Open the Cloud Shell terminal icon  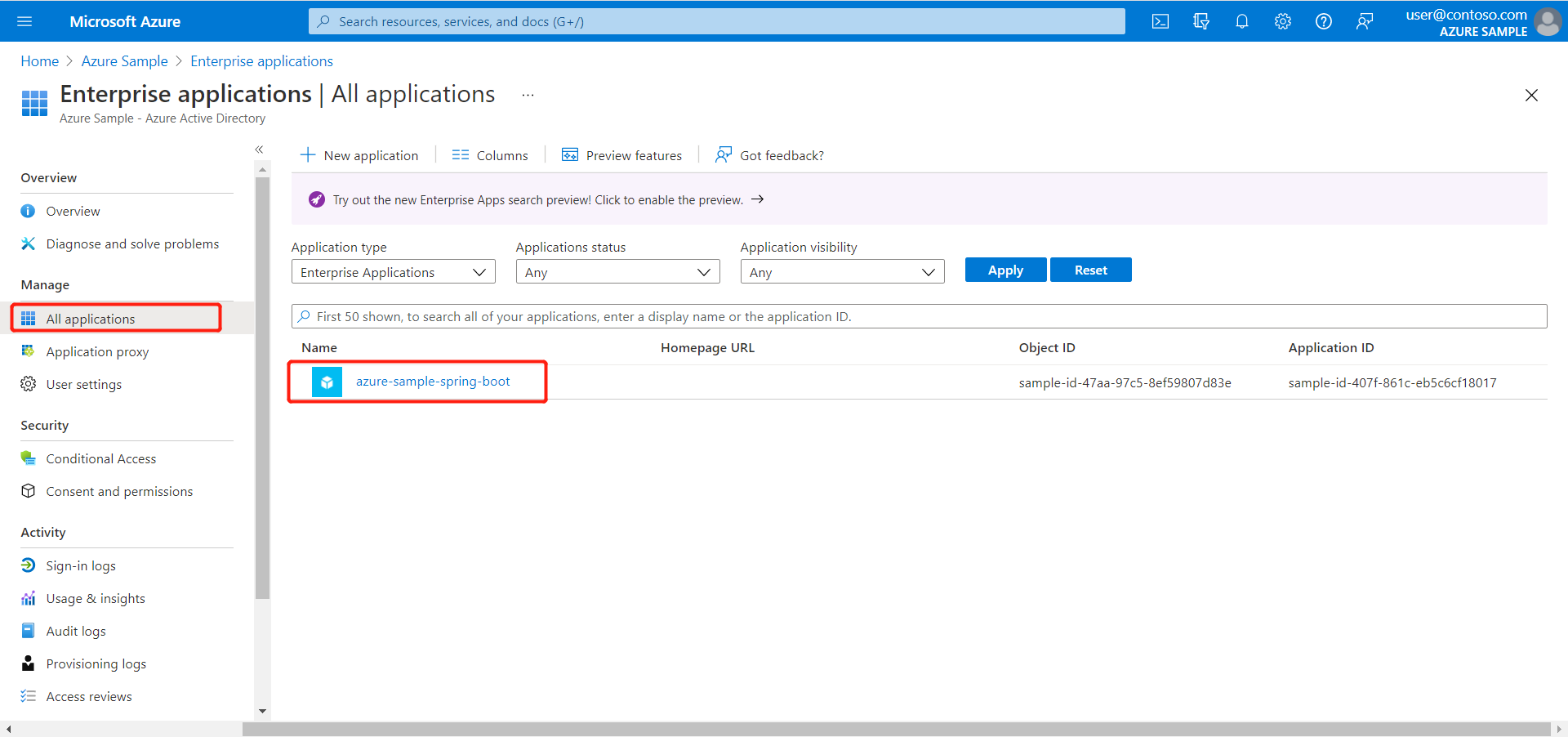tap(1160, 21)
